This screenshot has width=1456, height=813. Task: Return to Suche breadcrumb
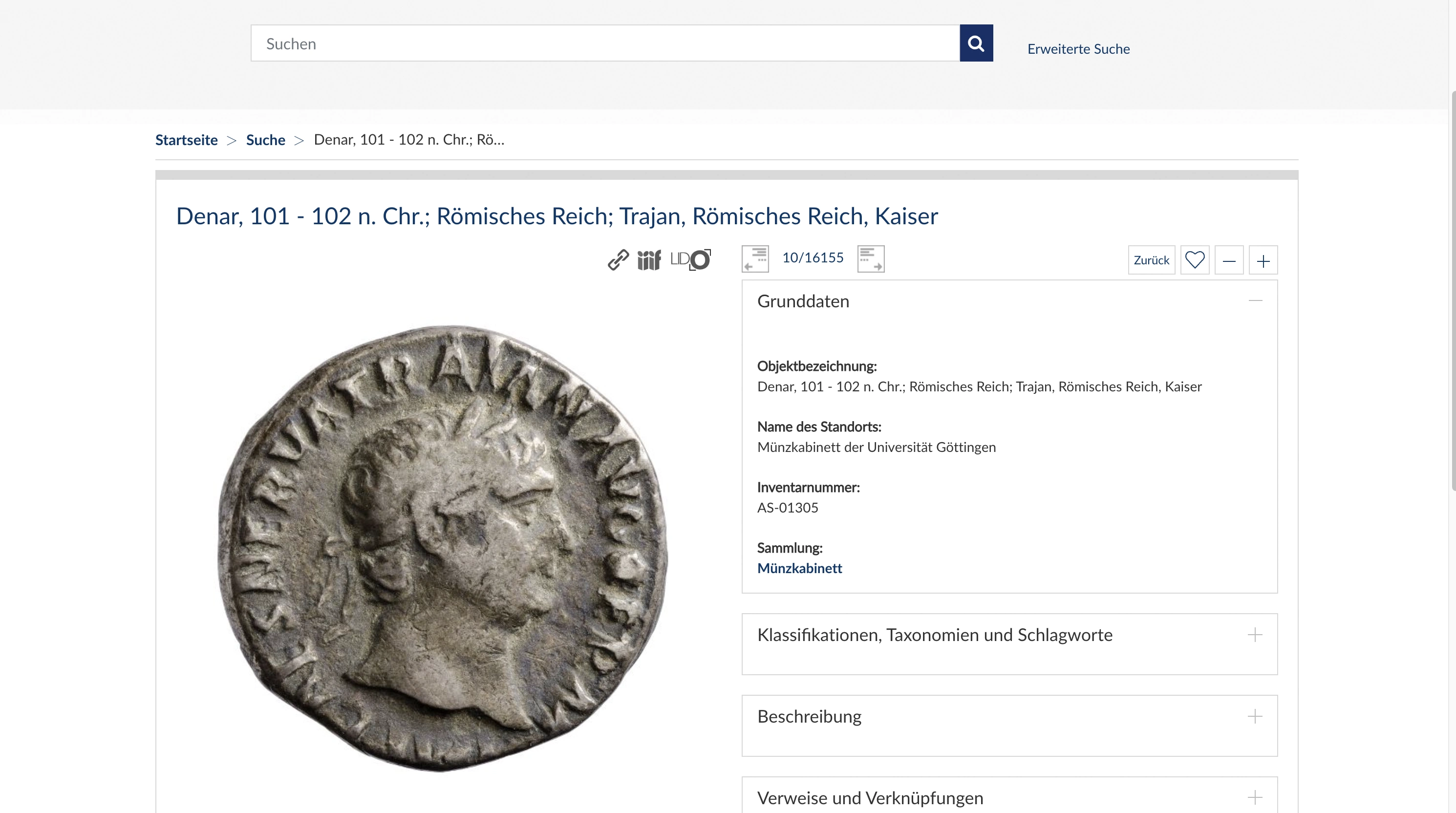[266, 140]
